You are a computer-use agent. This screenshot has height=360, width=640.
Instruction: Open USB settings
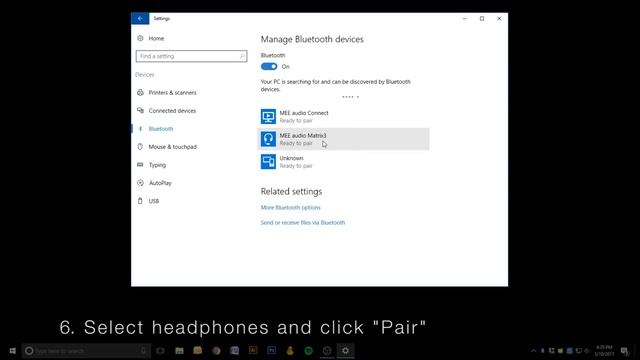click(x=154, y=201)
